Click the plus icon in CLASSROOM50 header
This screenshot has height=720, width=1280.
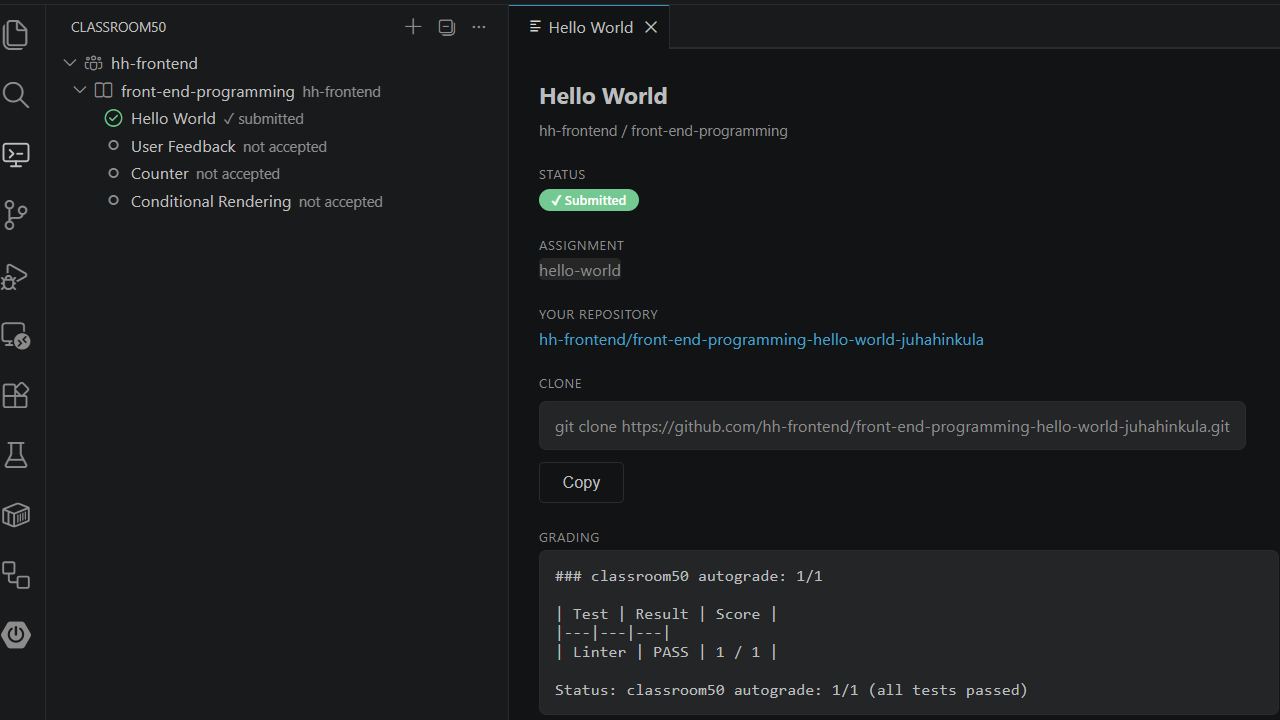pyautogui.click(x=413, y=27)
